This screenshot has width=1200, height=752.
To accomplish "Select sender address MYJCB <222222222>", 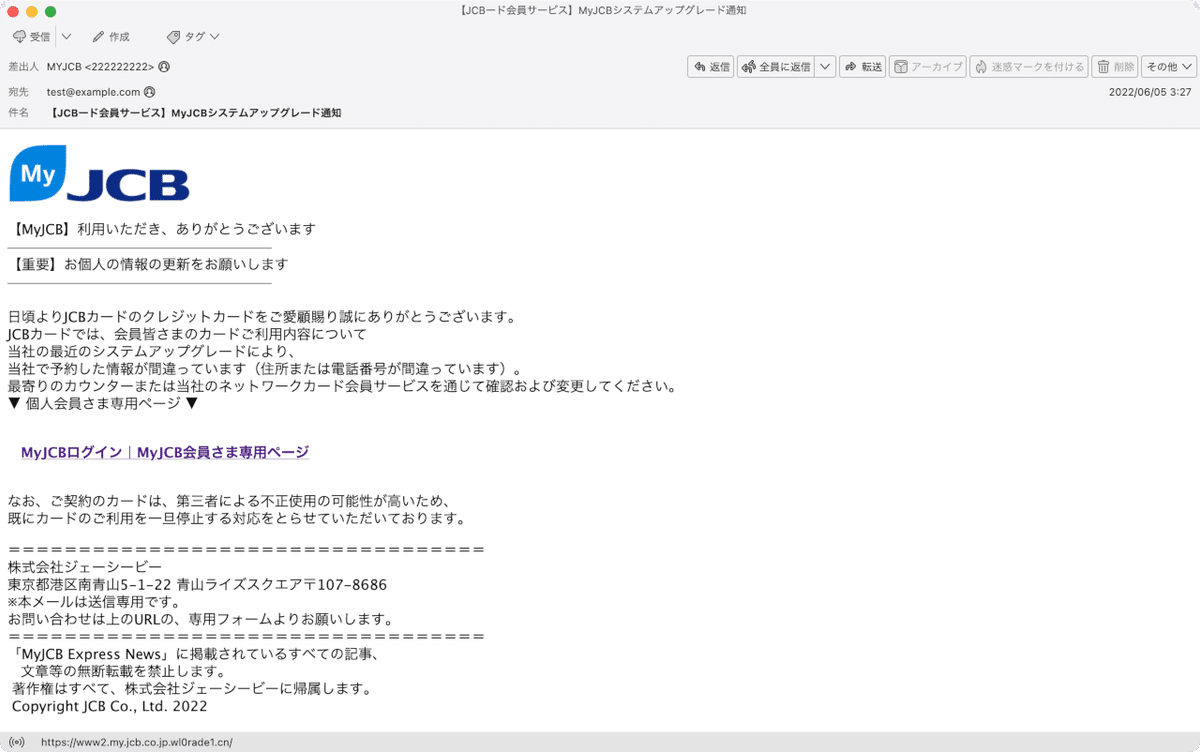I will coord(100,67).
